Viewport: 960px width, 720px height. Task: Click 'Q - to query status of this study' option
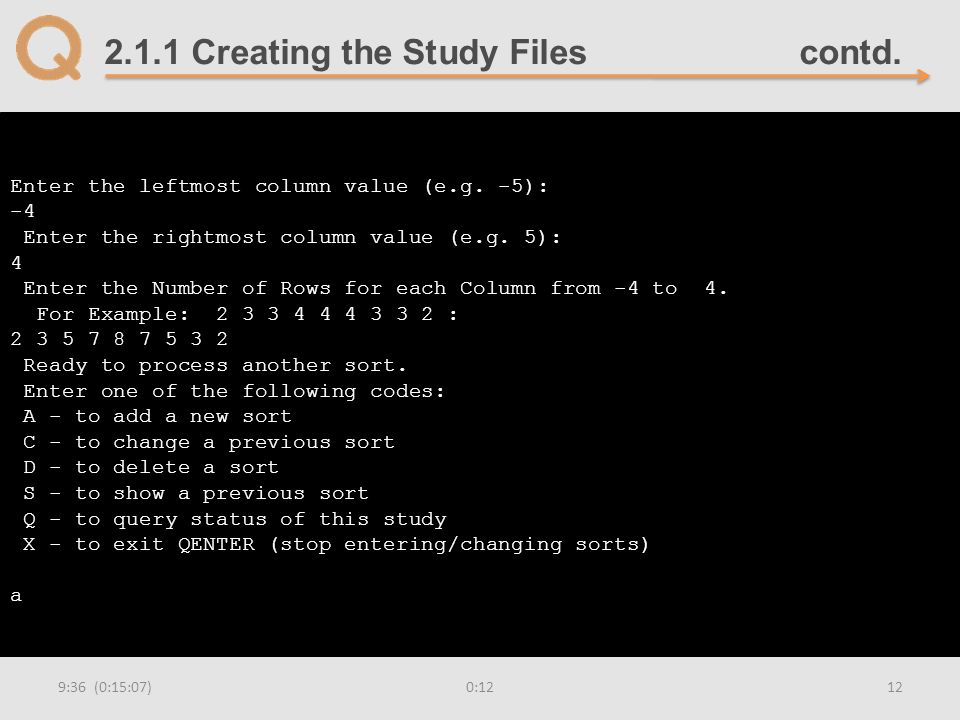point(234,519)
